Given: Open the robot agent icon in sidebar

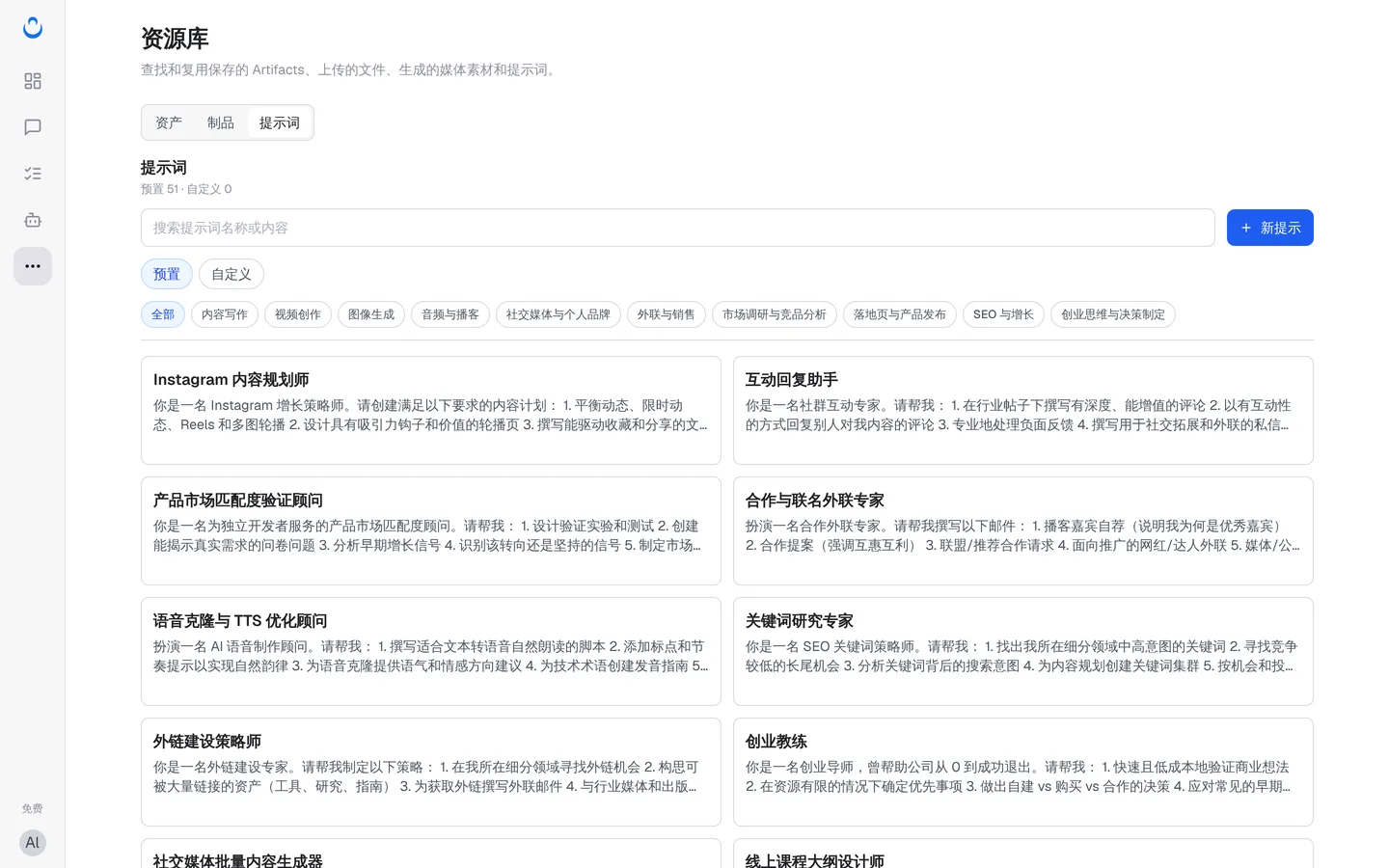Looking at the screenshot, I should (x=33, y=220).
